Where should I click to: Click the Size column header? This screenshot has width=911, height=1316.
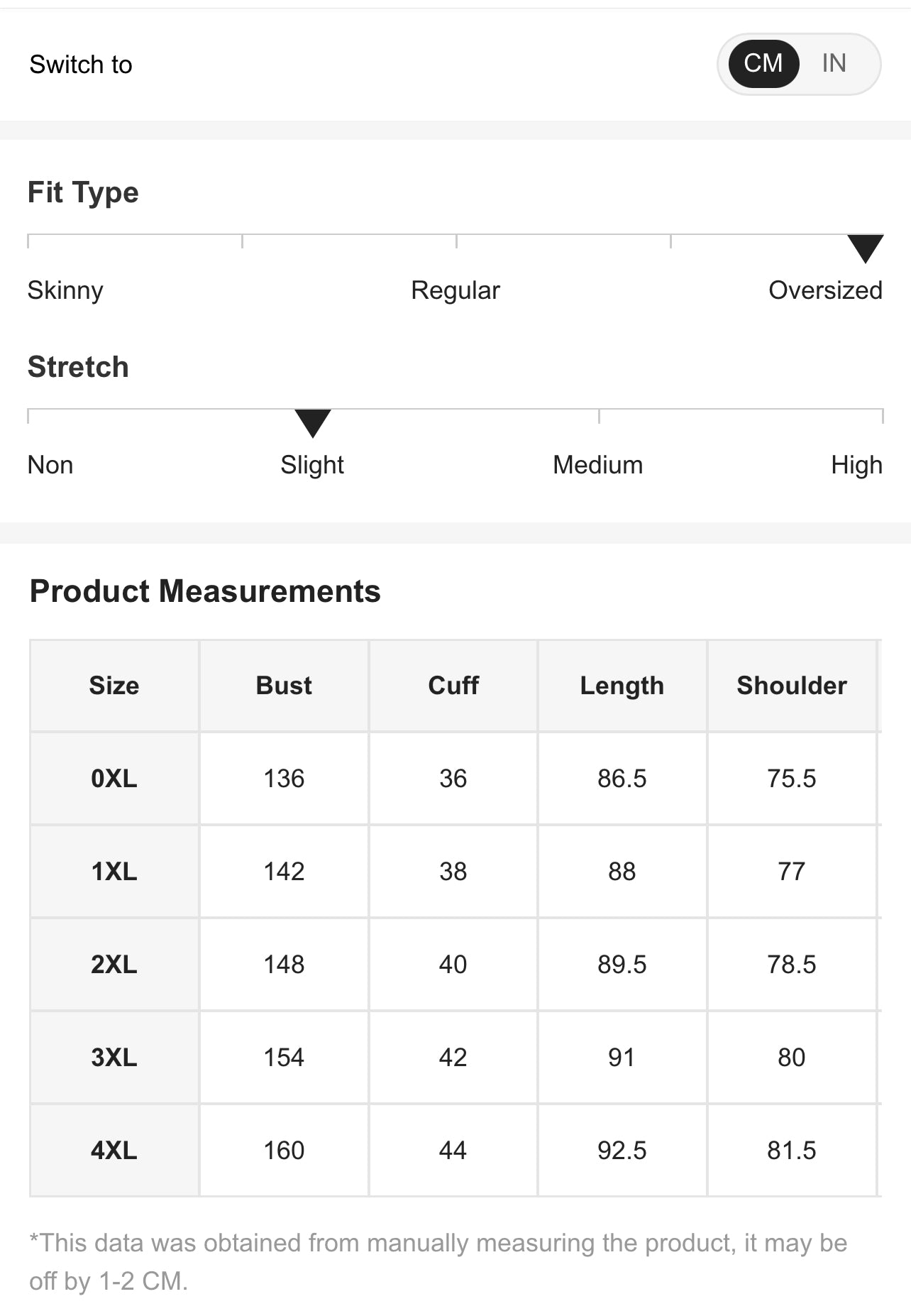(x=114, y=686)
